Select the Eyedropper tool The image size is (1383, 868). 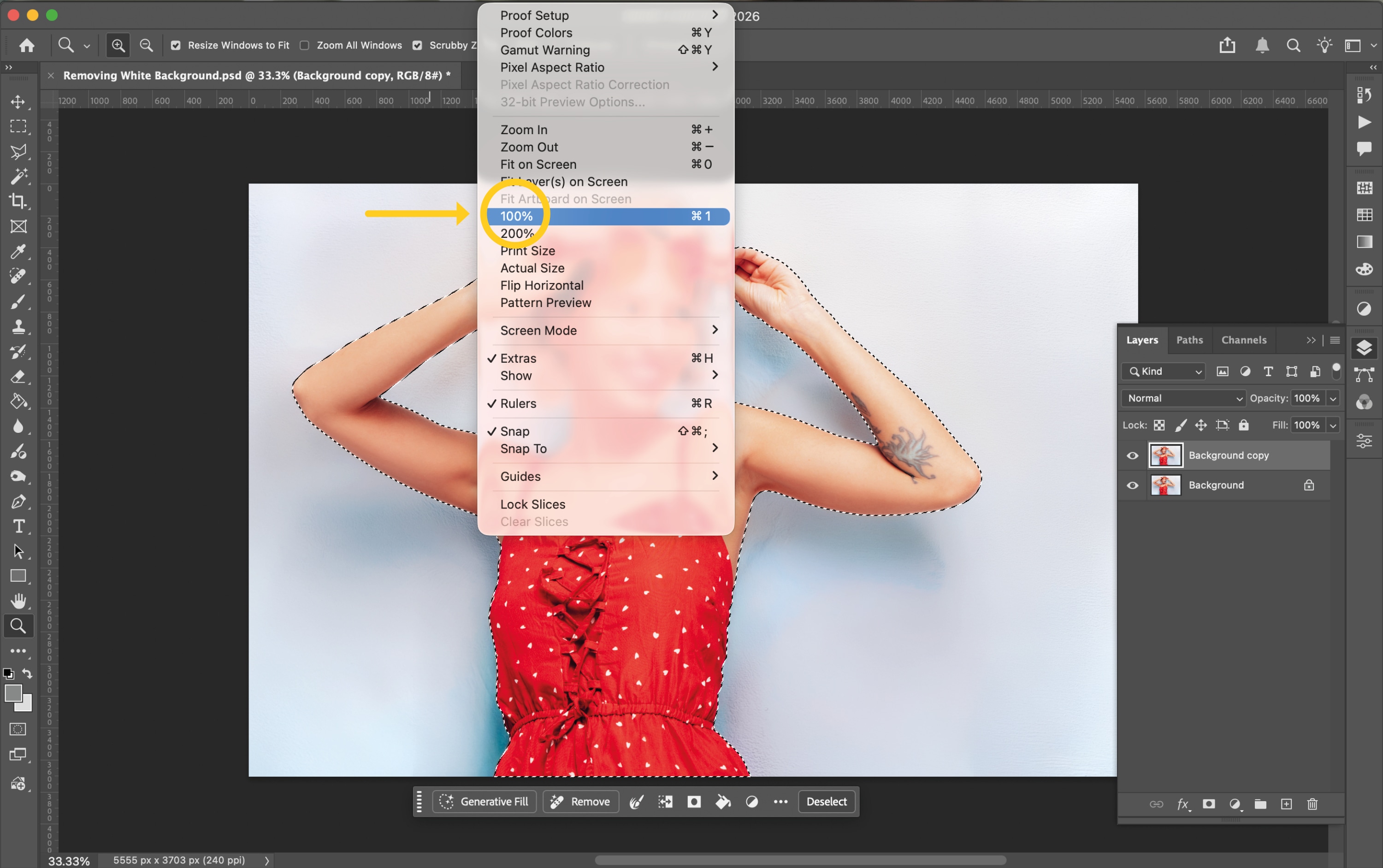click(x=18, y=251)
